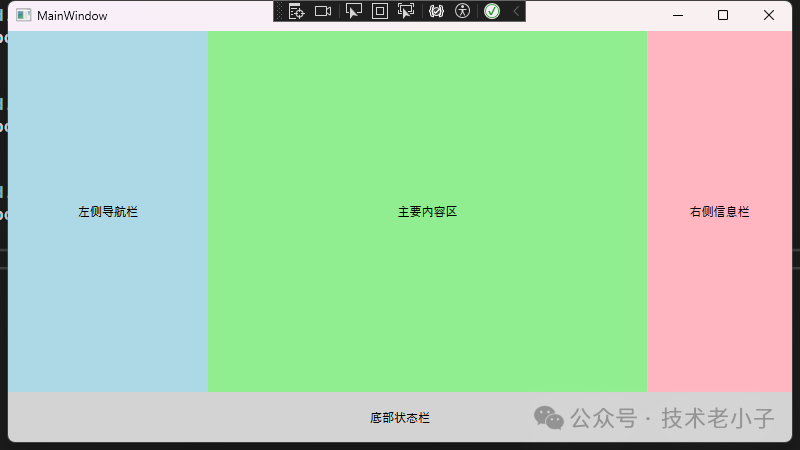Click the curly braces binding icon
This screenshot has width=800, height=450.
click(x=436, y=11)
